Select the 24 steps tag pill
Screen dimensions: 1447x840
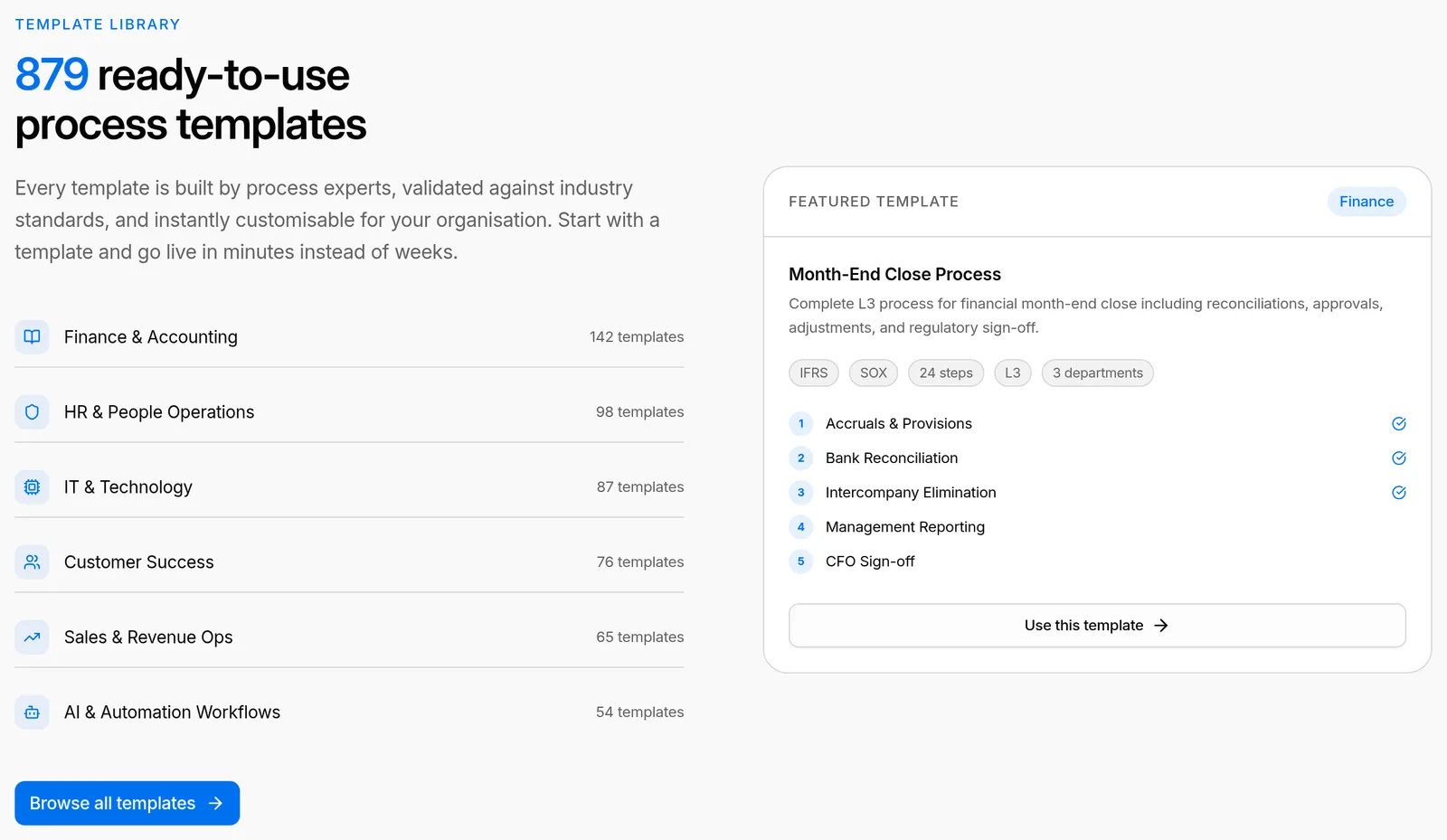click(946, 373)
